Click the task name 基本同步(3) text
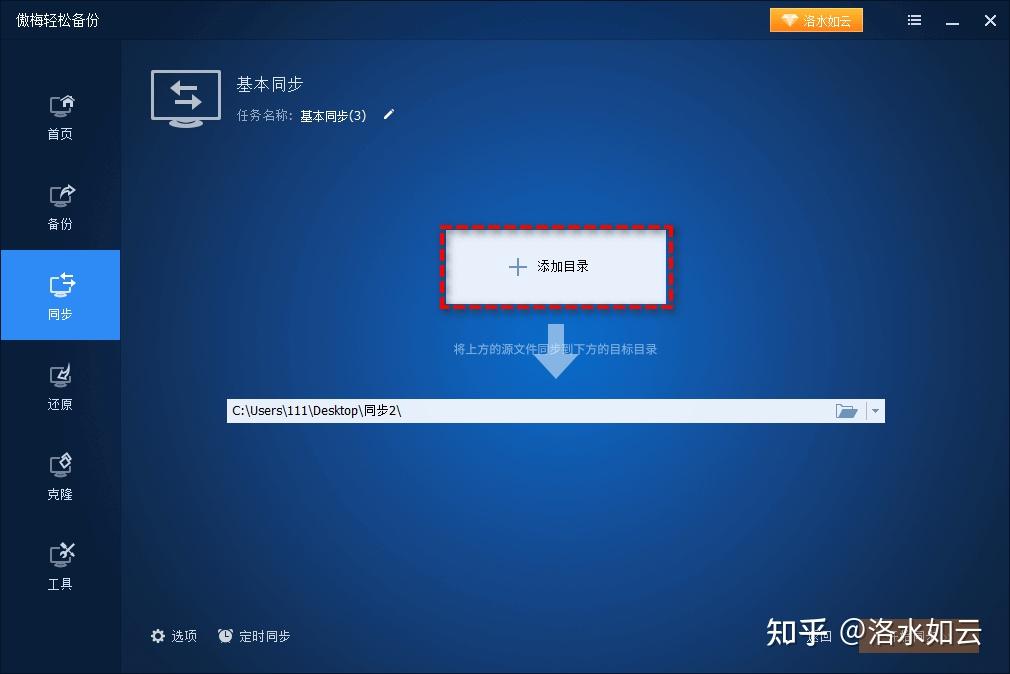The height and width of the screenshot is (674, 1010). pos(333,116)
